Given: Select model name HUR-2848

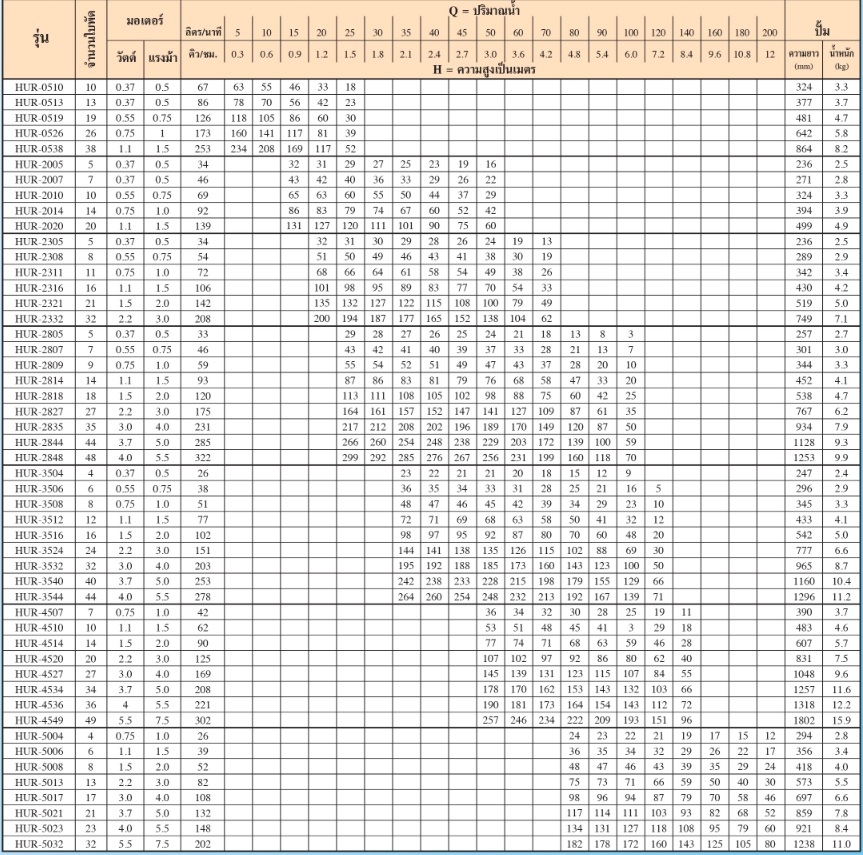Looking at the screenshot, I should (39, 458).
